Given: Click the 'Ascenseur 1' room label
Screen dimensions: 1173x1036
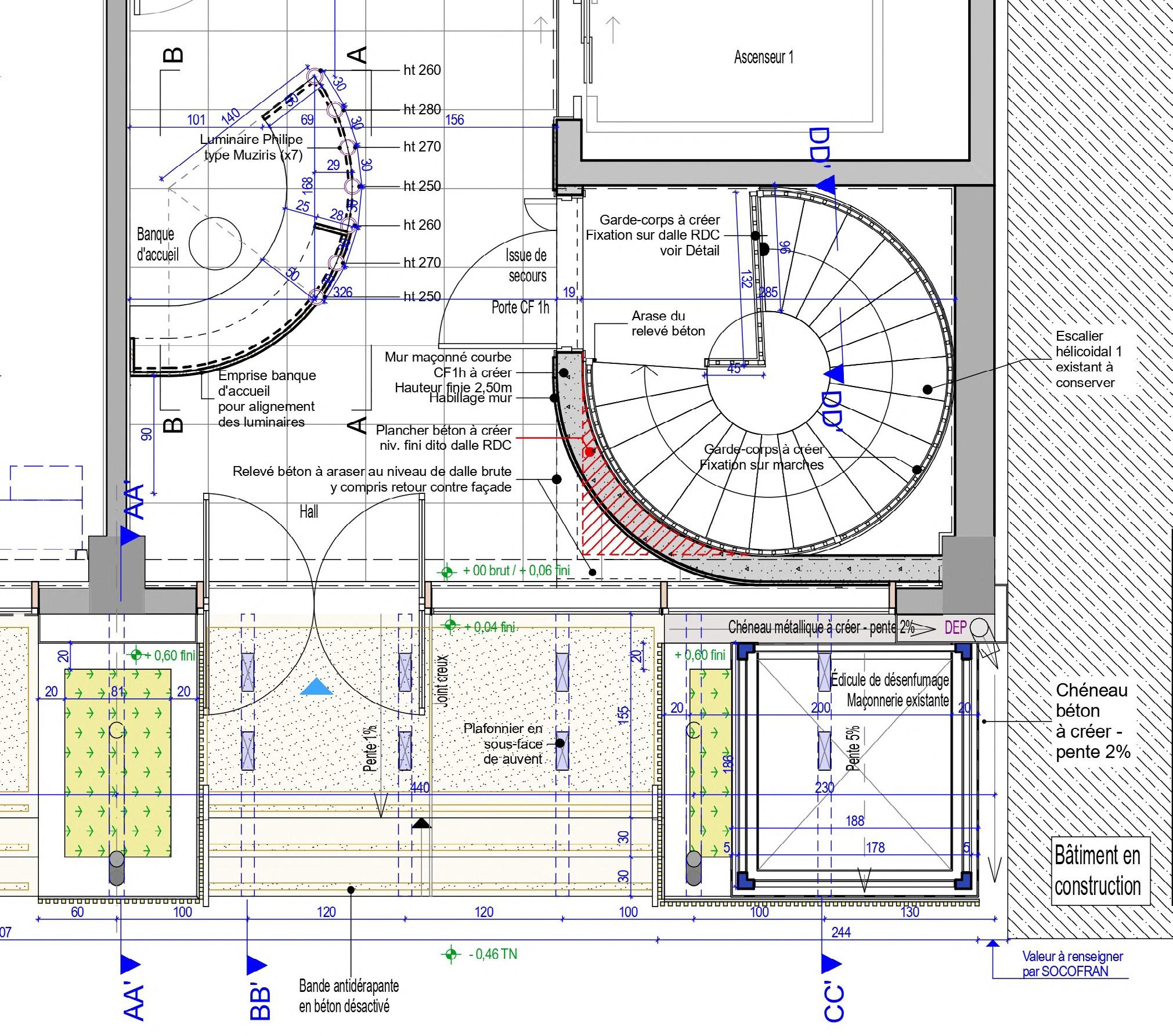Looking at the screenshot, I should point(763,57).
